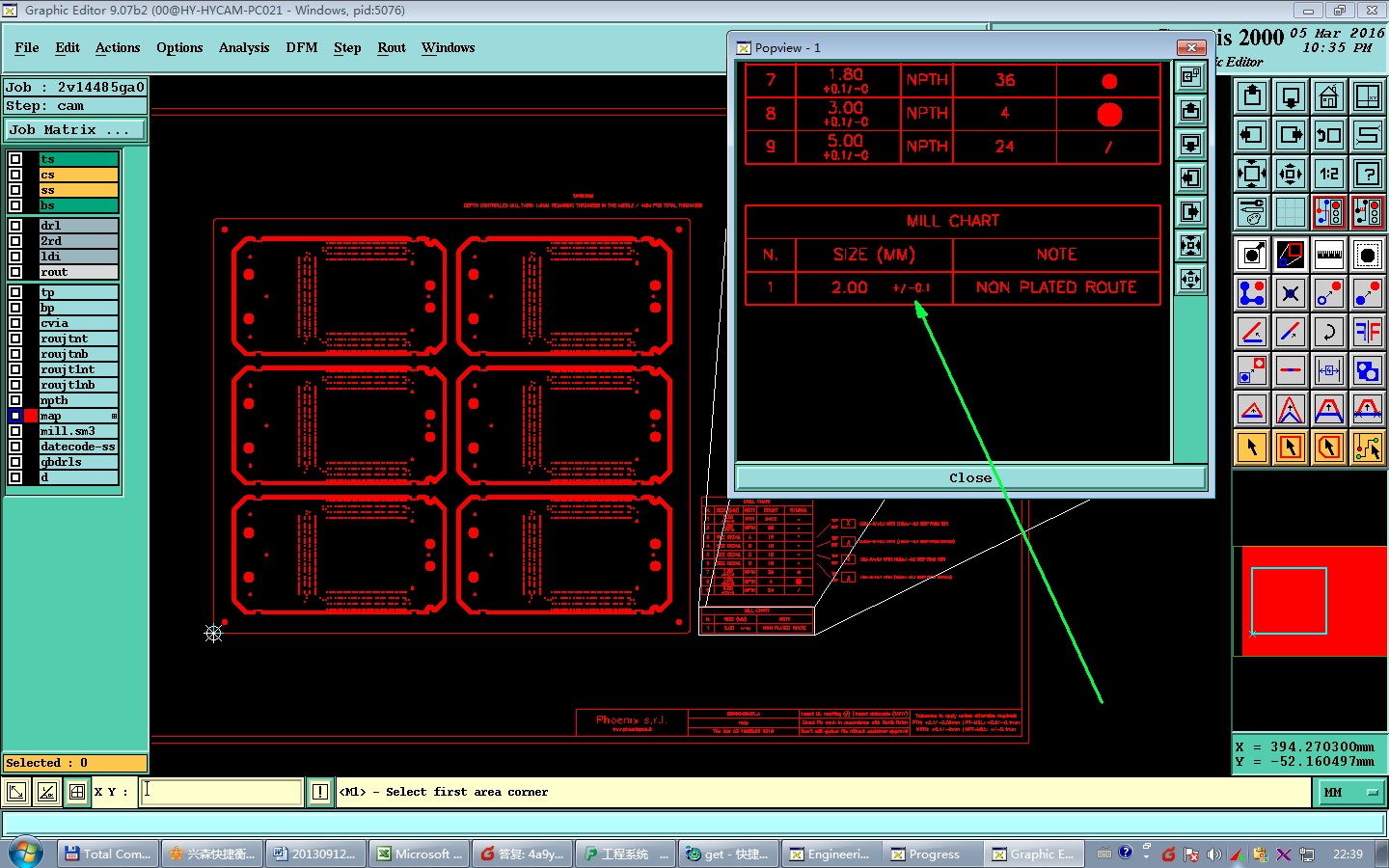
Task: Click the mill.sm3 layer name
Action: tap(78, 431)
